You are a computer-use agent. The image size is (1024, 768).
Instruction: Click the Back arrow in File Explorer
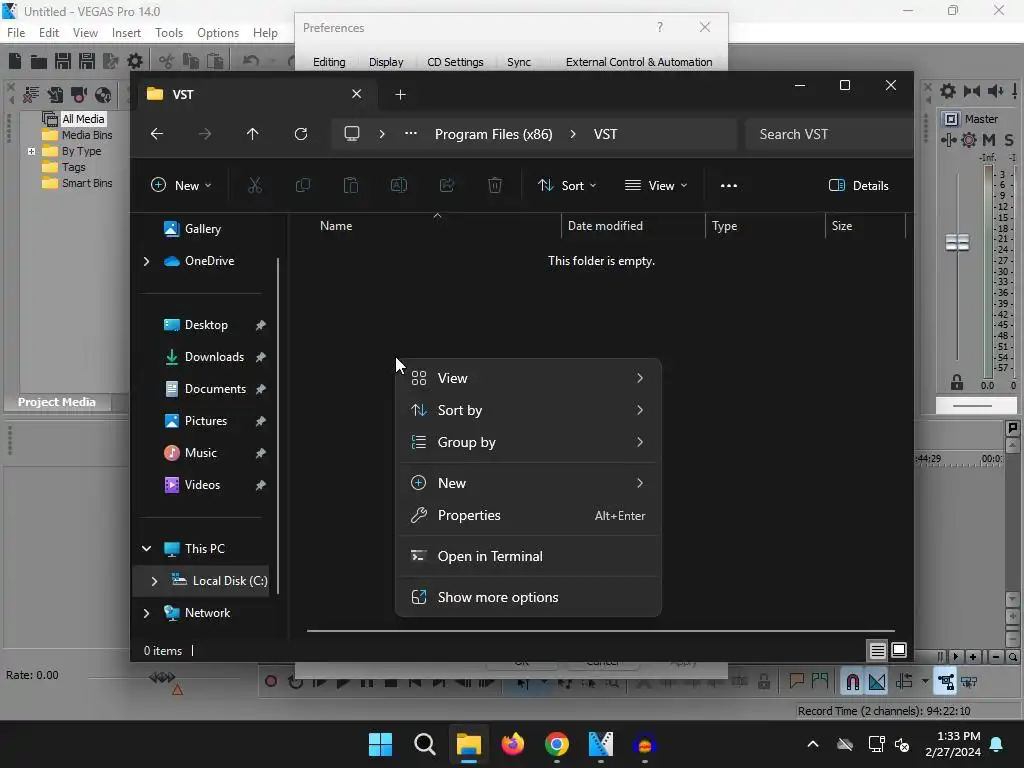pyautogui.click(x=157, y=134)
